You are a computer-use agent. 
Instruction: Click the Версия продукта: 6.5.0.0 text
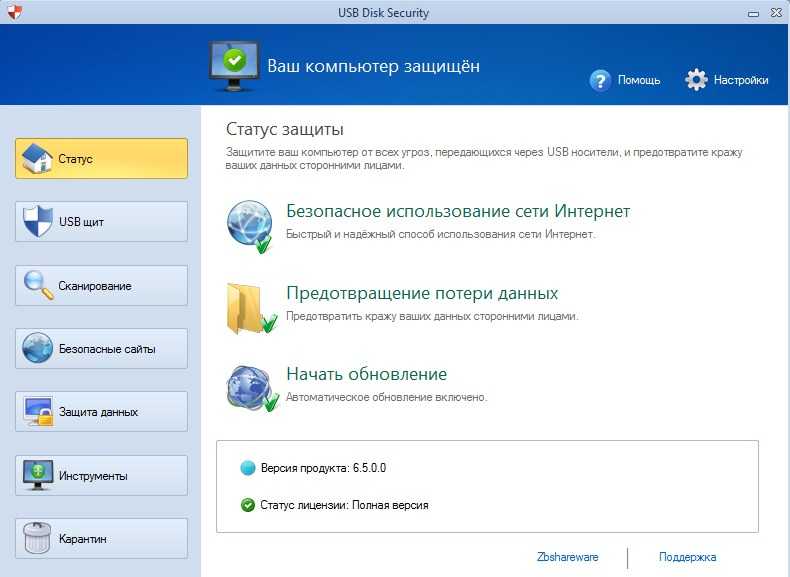[x=323, y=468]
